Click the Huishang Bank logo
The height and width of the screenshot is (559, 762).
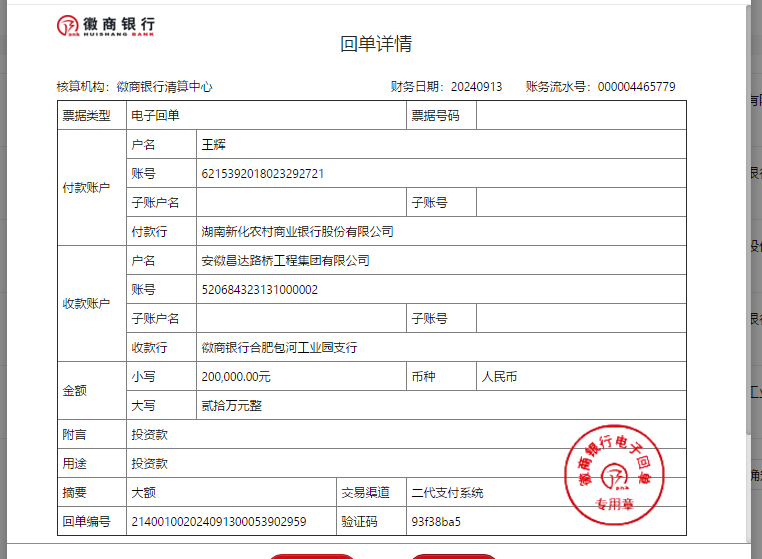(105, 25)
